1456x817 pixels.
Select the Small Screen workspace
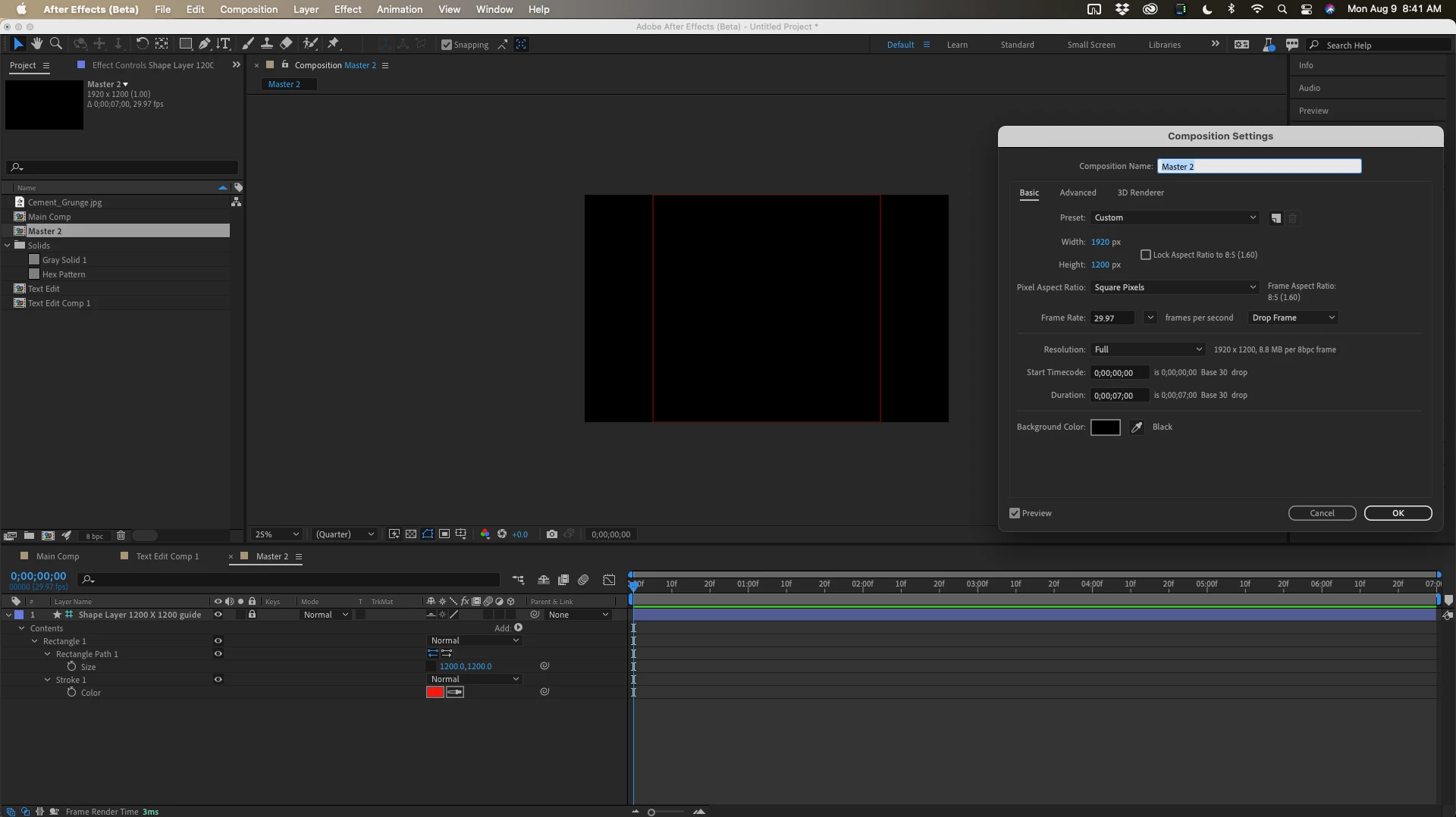click(x=1091, y=45)
